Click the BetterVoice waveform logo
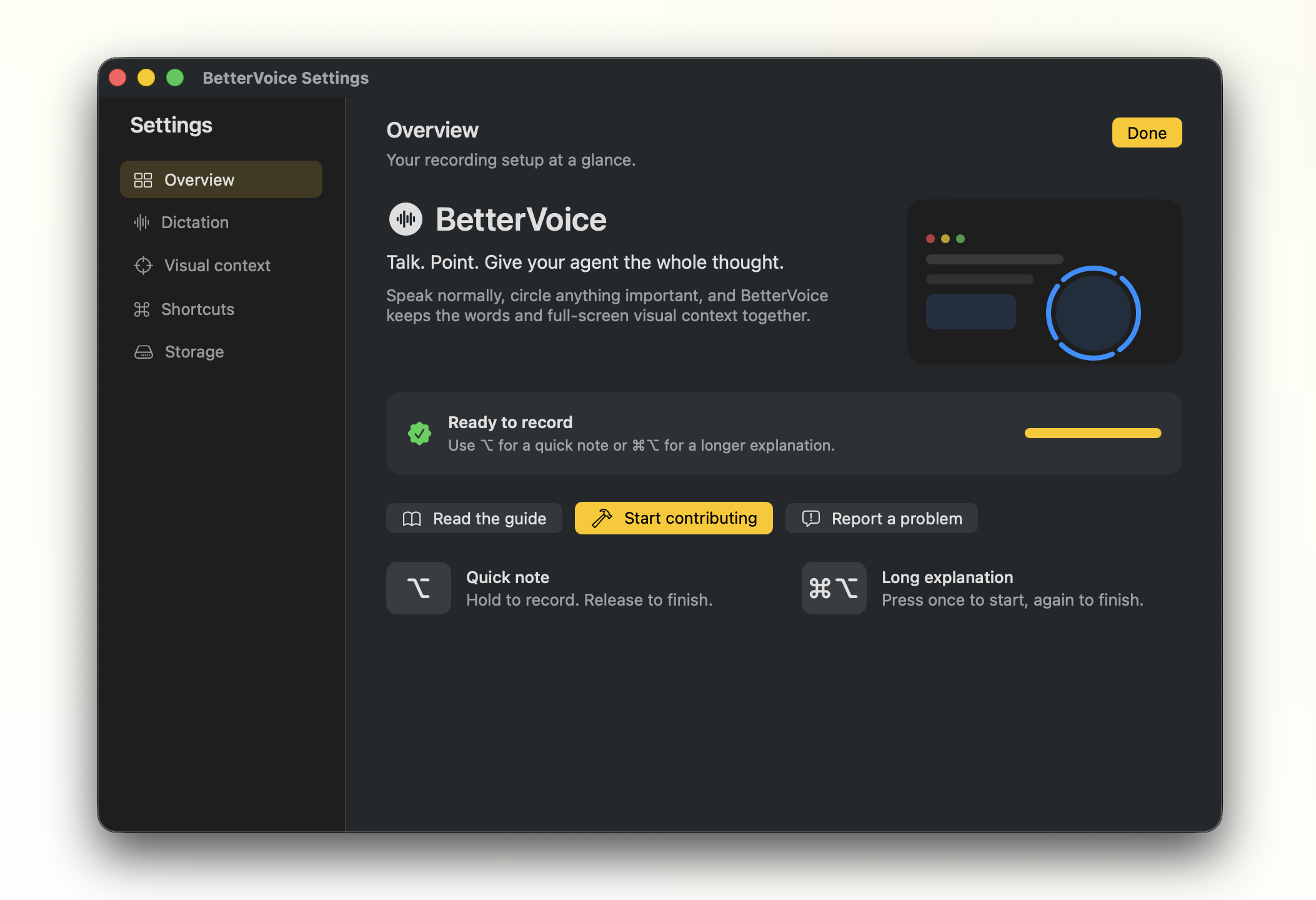The height and width of the screenshot is (900, 1316). click(406, 219)
